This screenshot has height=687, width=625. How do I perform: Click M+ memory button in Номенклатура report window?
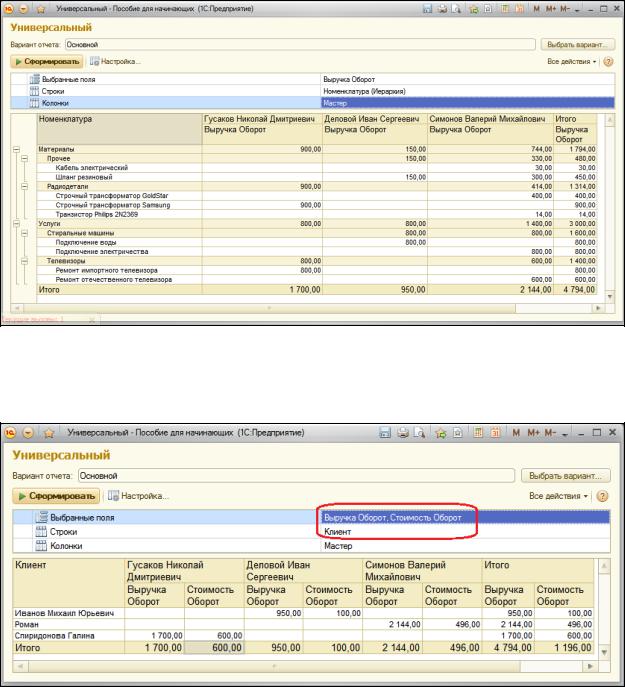[x=550, y=9]
